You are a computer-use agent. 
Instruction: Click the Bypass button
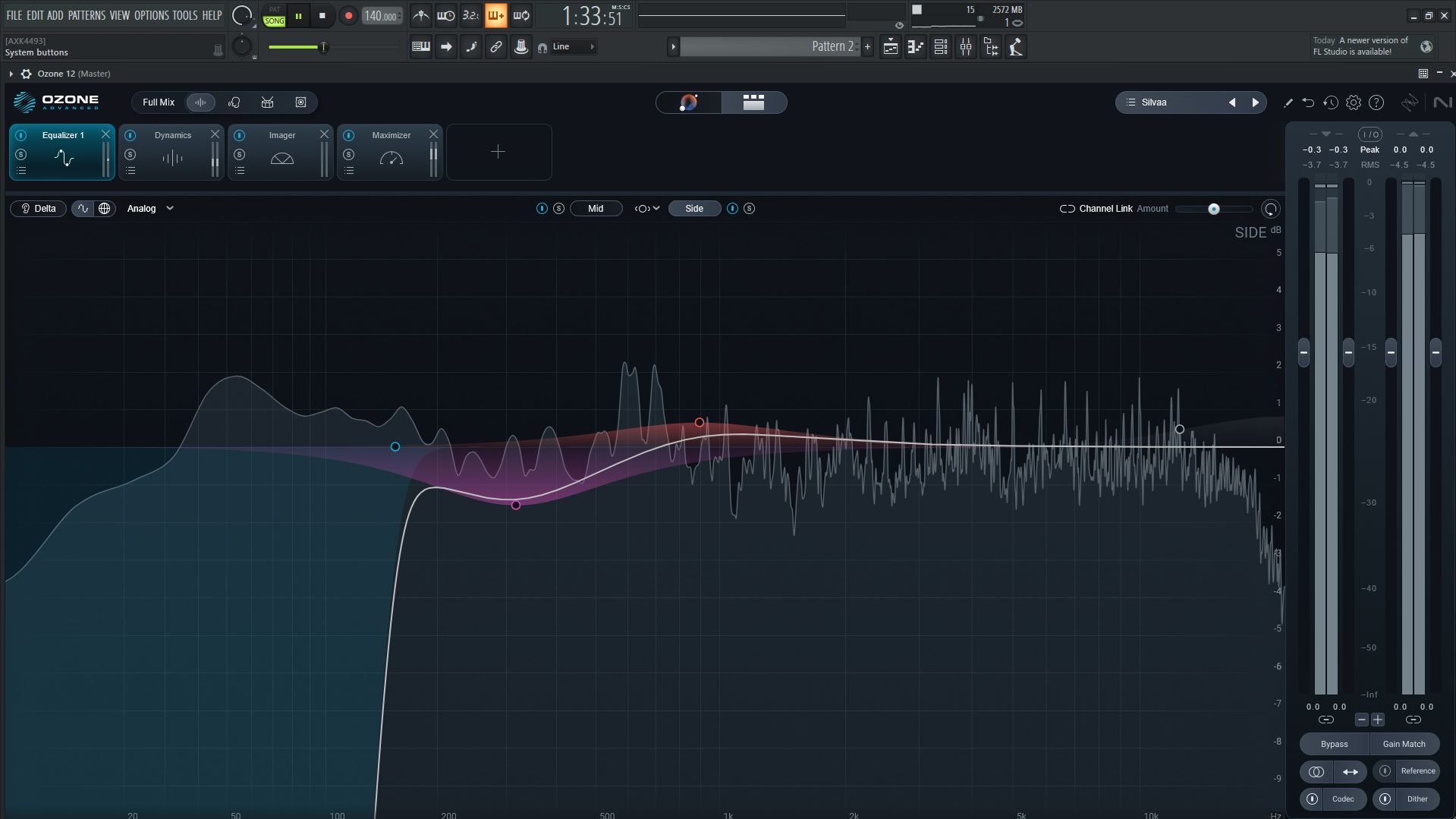point(1333,744)
